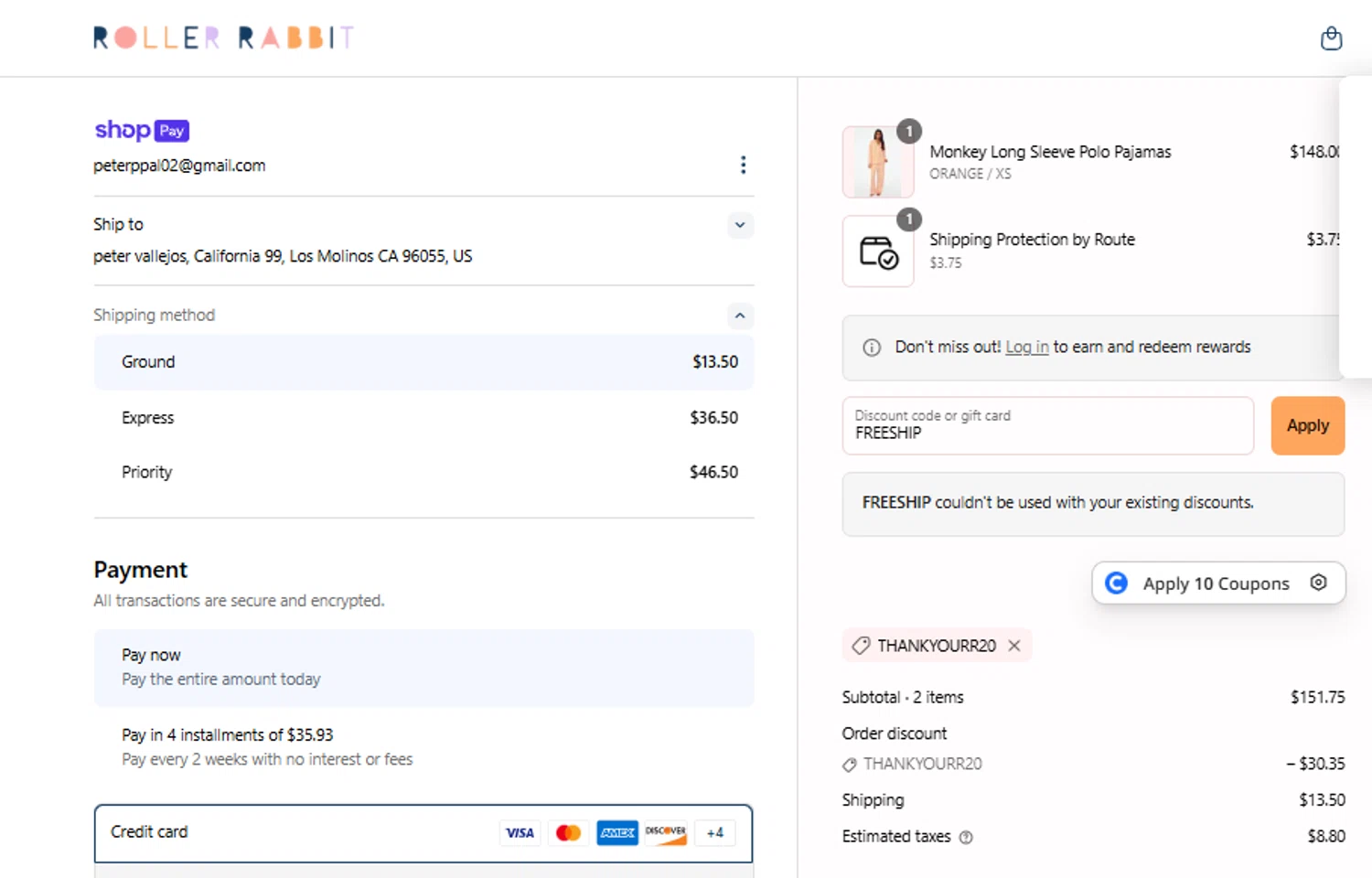Focus the Discount code or gift card field

click(x=1047, y=425)
